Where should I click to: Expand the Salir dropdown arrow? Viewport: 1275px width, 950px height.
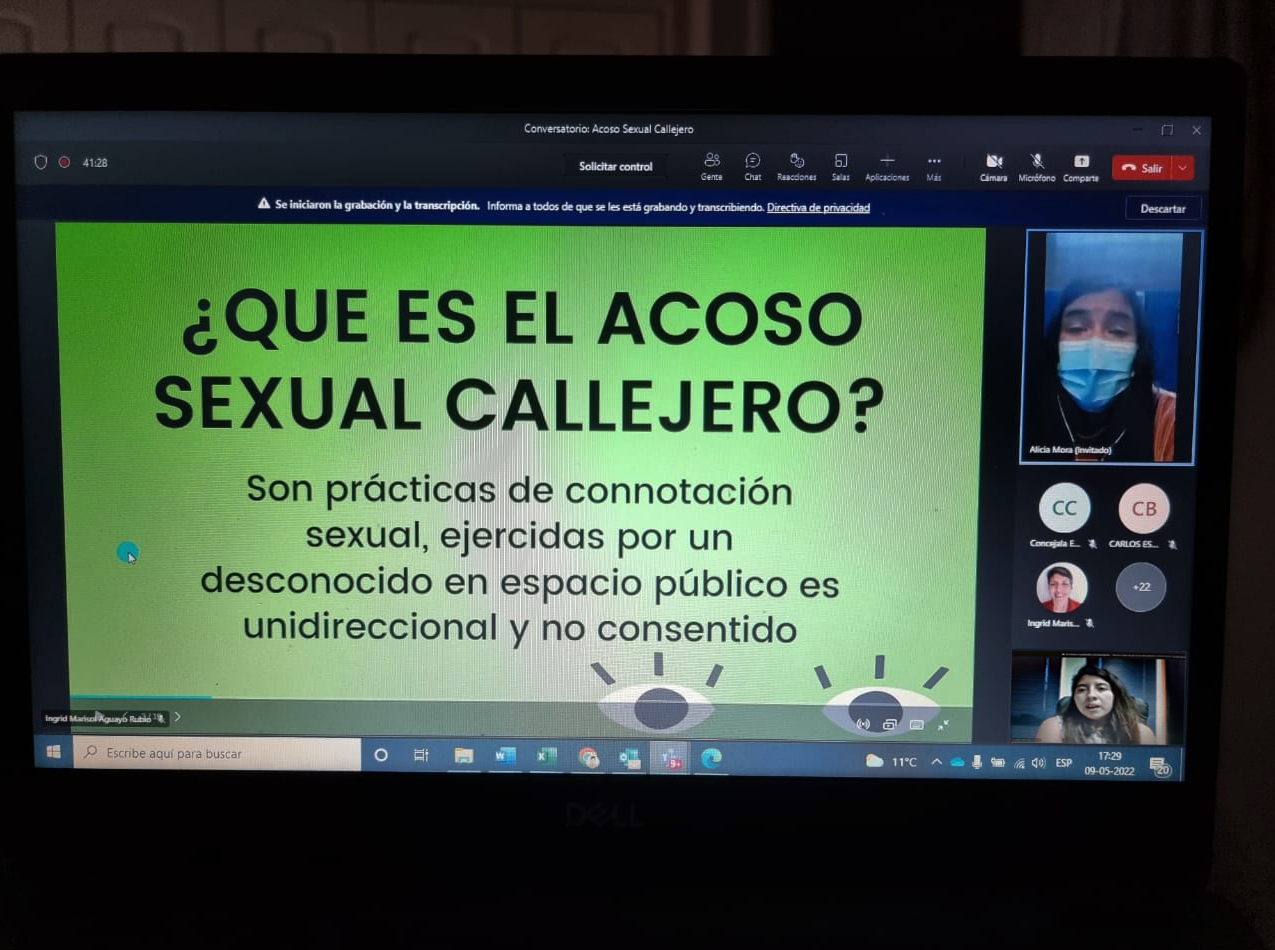1183,168
